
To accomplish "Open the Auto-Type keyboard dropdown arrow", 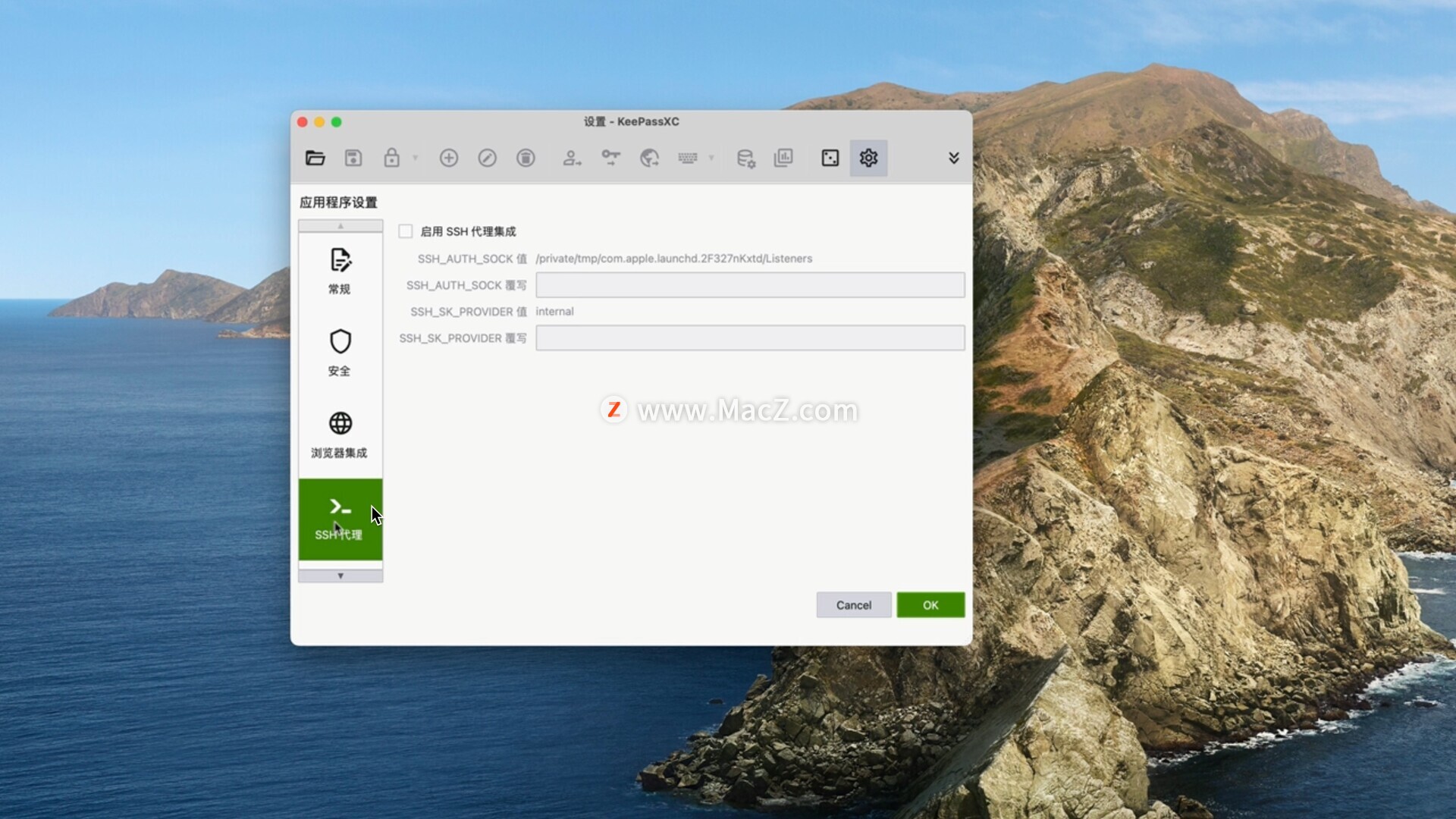I will pyautogui.click(x=711, y=158).
